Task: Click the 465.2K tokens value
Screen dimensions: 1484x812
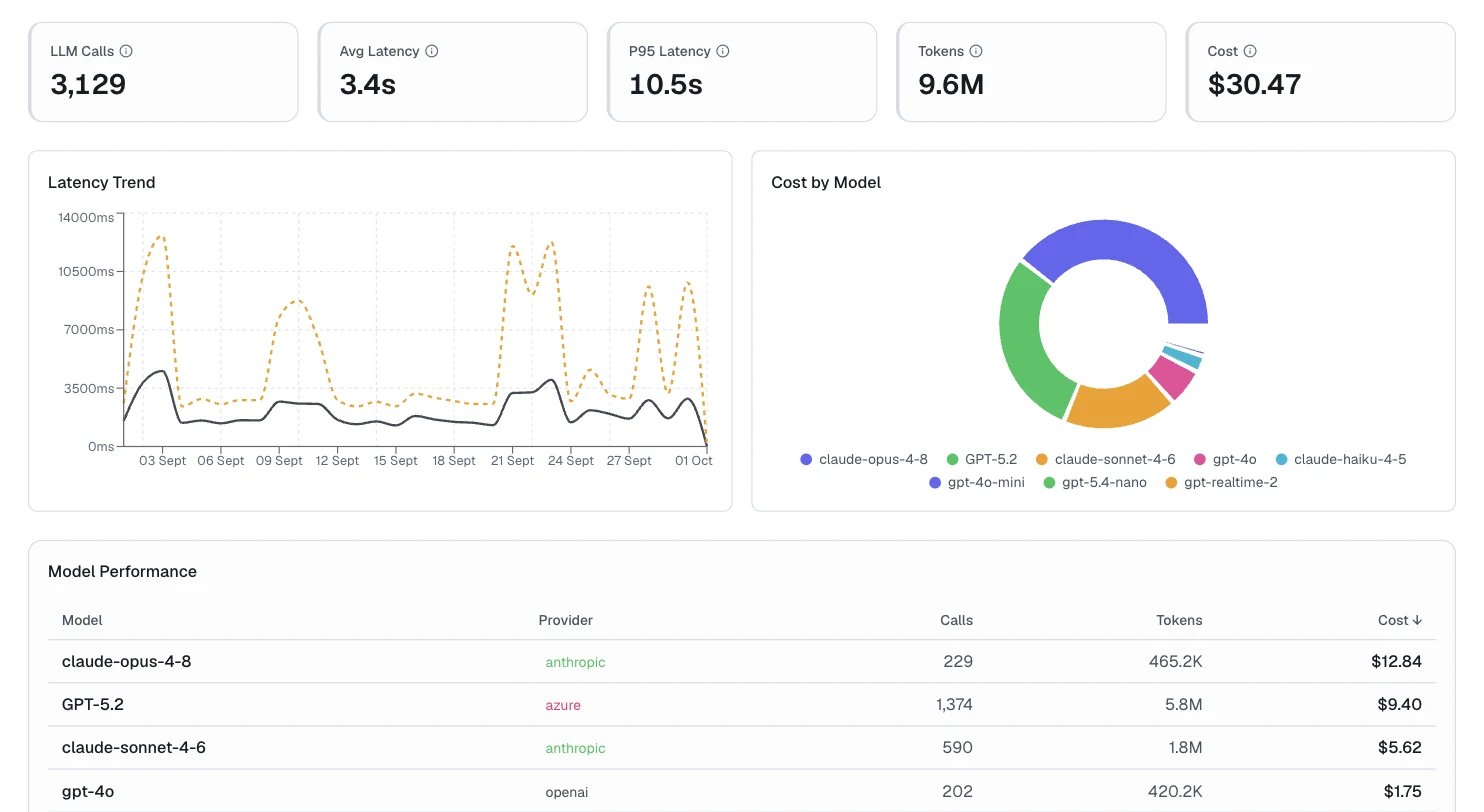Action: pos(1176,661)
